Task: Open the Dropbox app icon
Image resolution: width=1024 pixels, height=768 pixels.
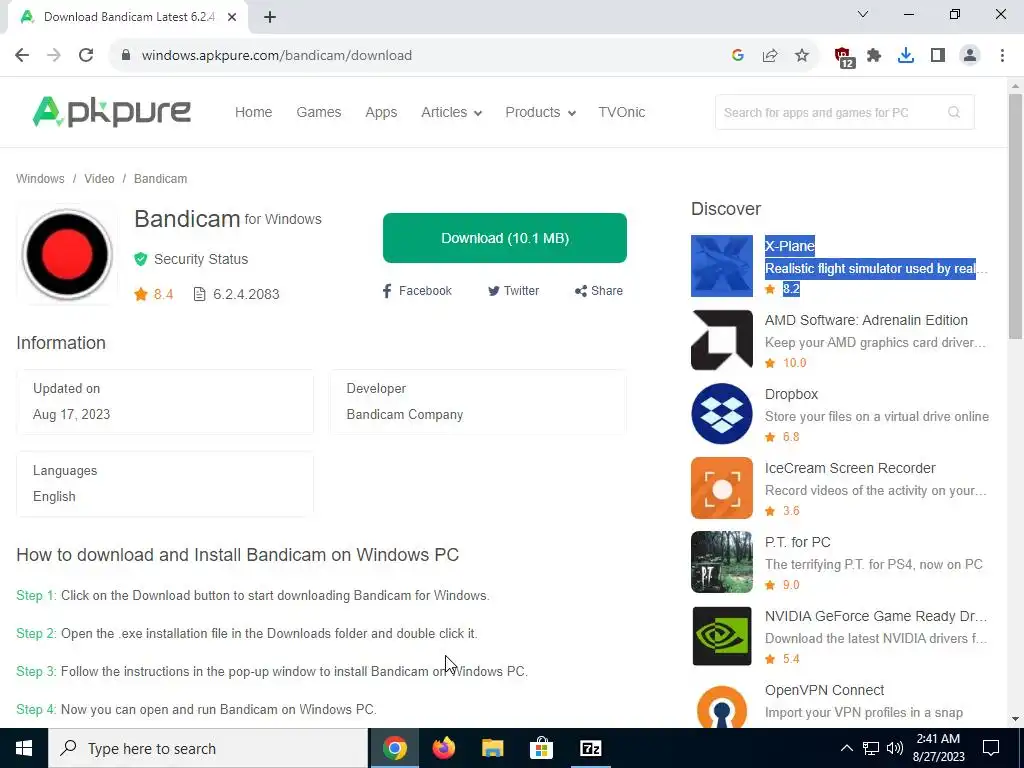Action: pos(722,413)
